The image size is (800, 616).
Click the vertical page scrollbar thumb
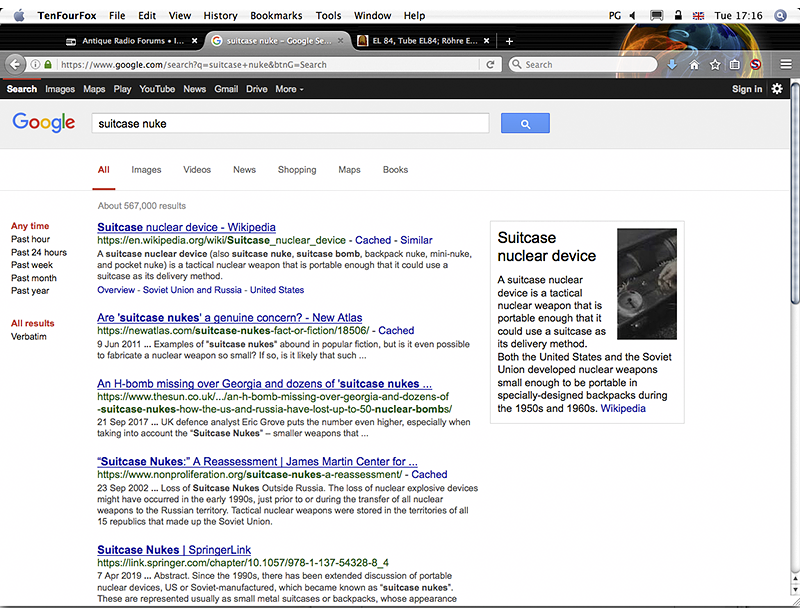[794, 194]
